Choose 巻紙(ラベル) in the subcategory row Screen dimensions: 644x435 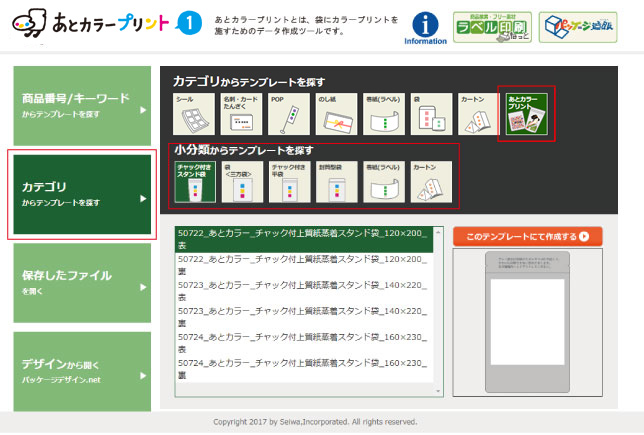(x=384, y=182)
